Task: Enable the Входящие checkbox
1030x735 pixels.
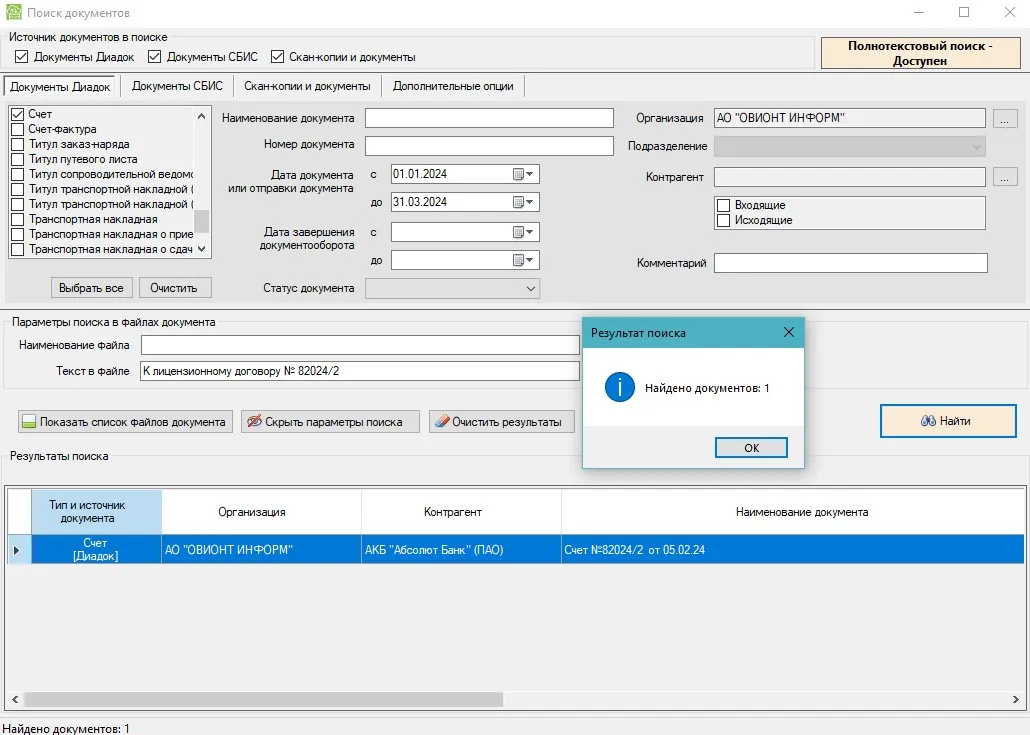Action: [x=724, y=205]
